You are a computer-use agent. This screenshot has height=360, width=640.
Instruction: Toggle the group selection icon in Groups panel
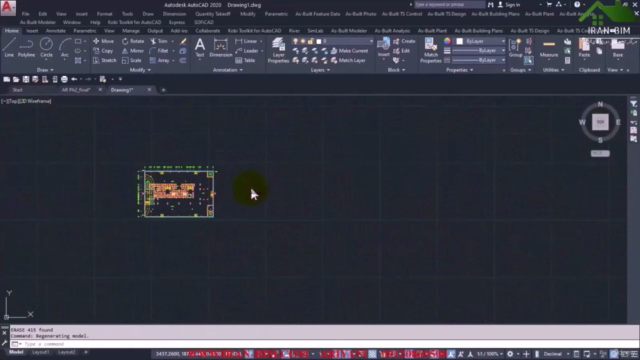coord(529,60)
